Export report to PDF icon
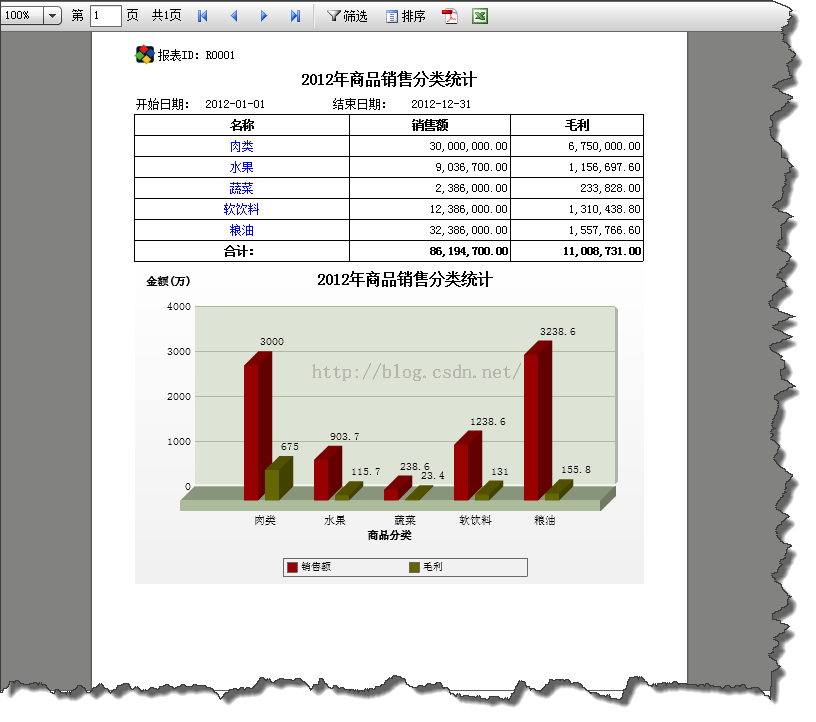The width and height of the screenshot is (816, 722). coord(450,16)
